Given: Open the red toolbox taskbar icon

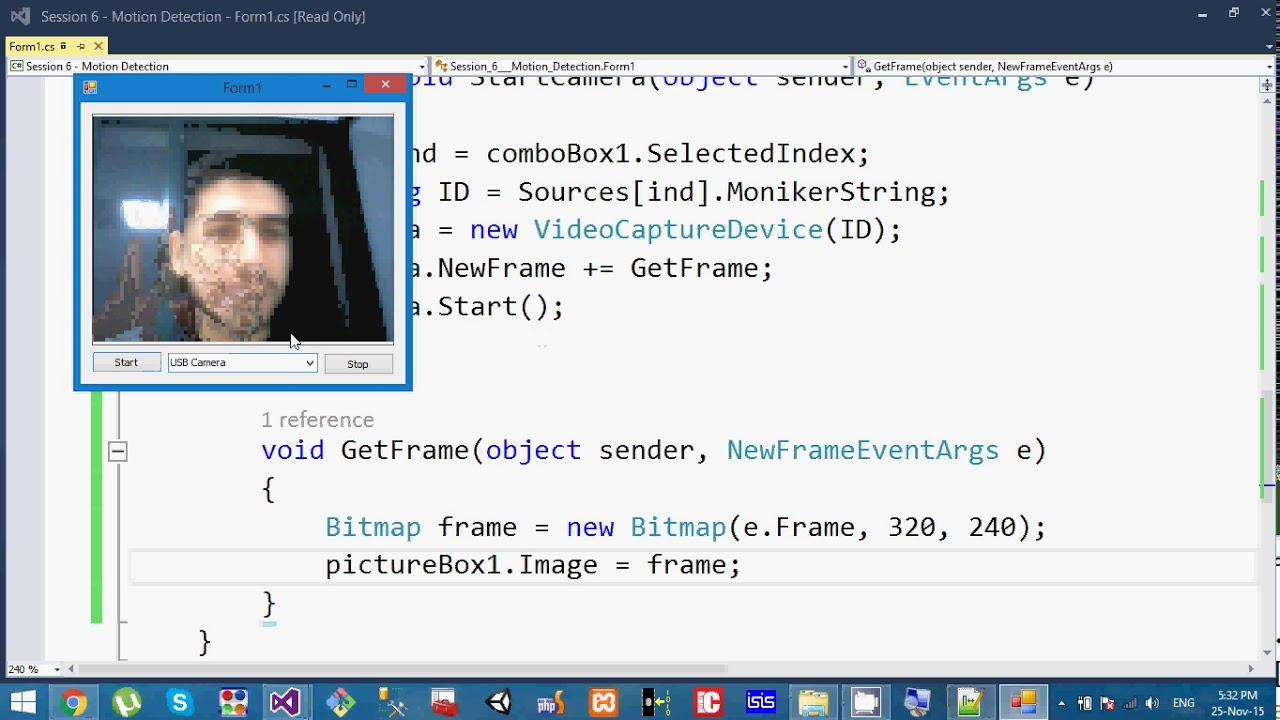Looking at the screenshot, I should coord(444,703).
